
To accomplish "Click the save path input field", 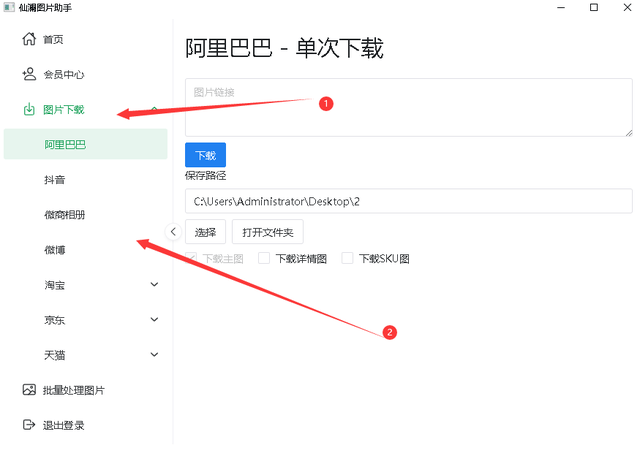I will 409,201.
